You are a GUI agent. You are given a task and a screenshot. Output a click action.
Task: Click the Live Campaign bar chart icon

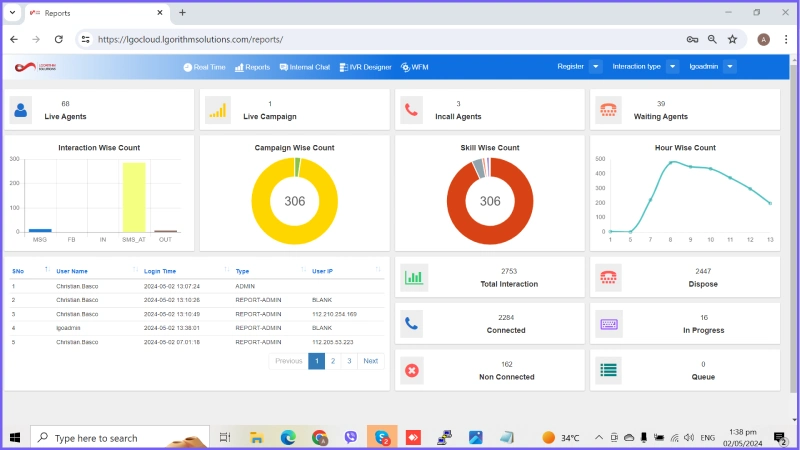[217, 110]
